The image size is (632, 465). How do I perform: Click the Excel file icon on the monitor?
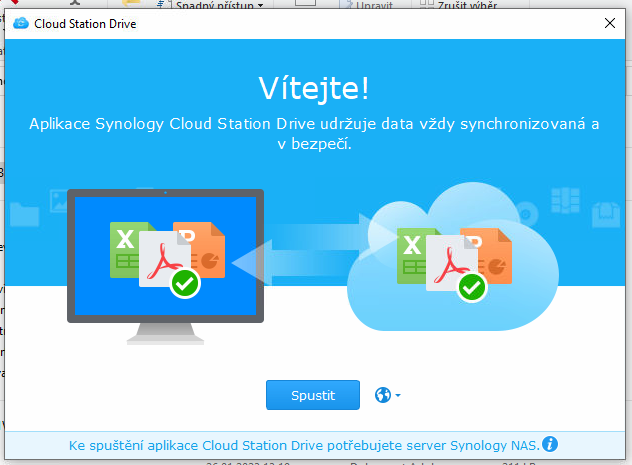130,247
